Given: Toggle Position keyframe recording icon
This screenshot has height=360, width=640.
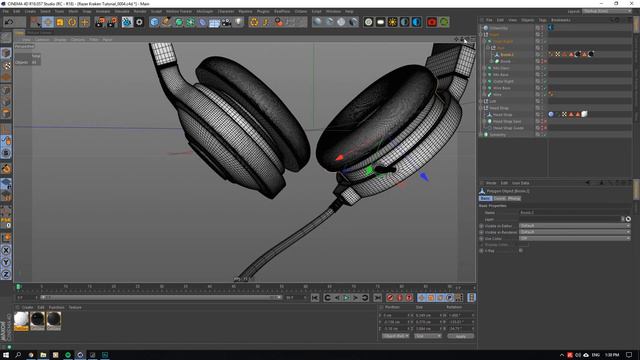Looking at the screenshot, I should 421,298.
